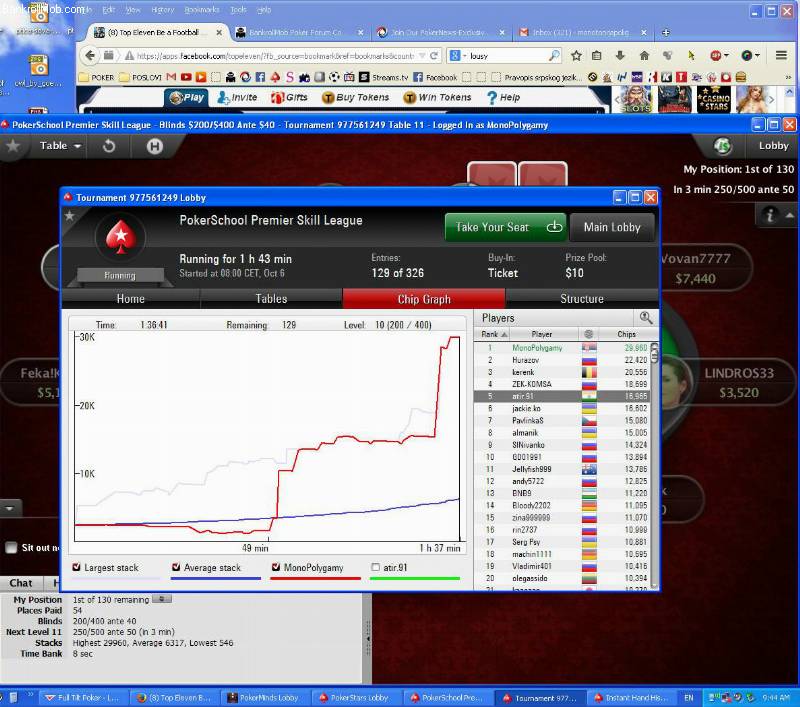This screenshot has height=707, width=800.
Task: Show next ads with the right arrow
Action: 772,99
